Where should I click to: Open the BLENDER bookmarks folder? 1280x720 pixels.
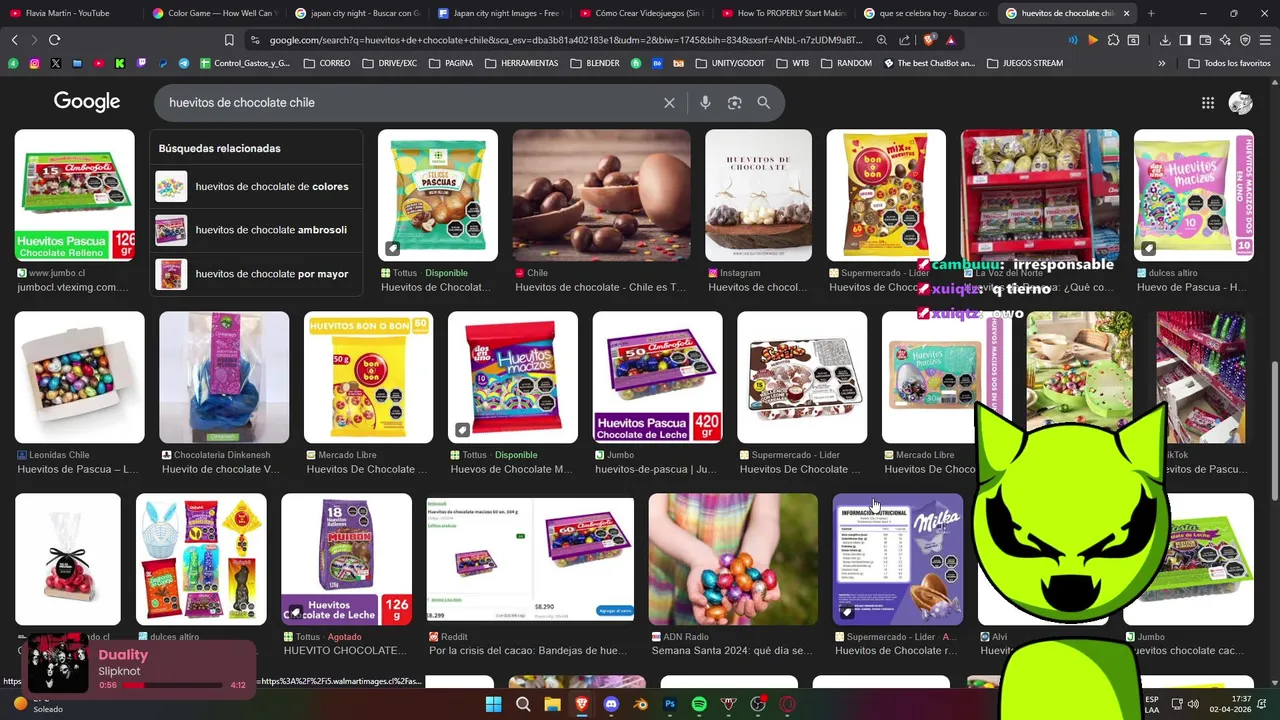[x=594, y=63]
